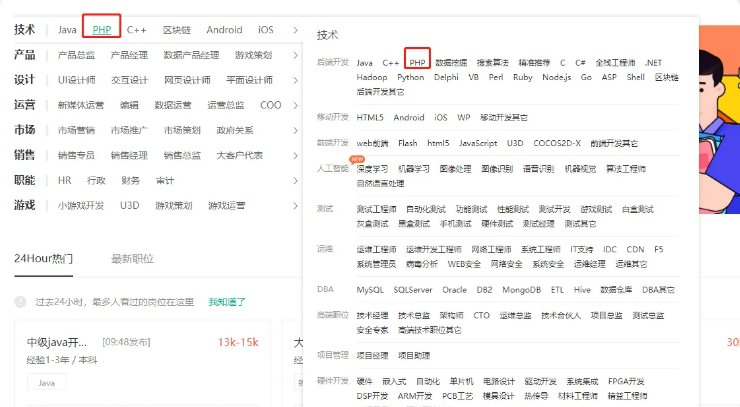Expand the 技术 category row arrow
The image size is (740, 407).
pos(295,30)
